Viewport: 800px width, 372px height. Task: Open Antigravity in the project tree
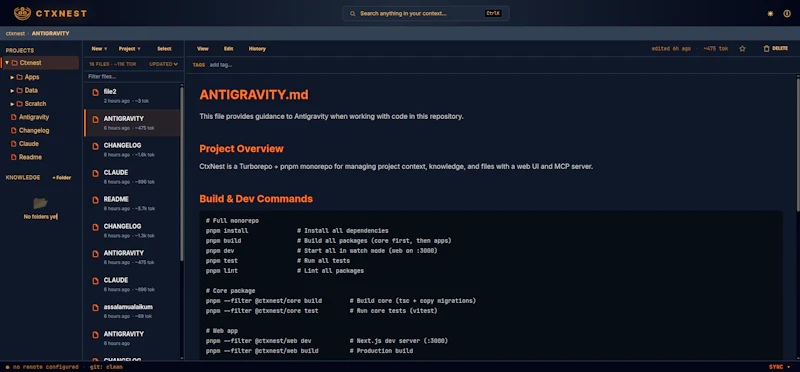(34, 117)
